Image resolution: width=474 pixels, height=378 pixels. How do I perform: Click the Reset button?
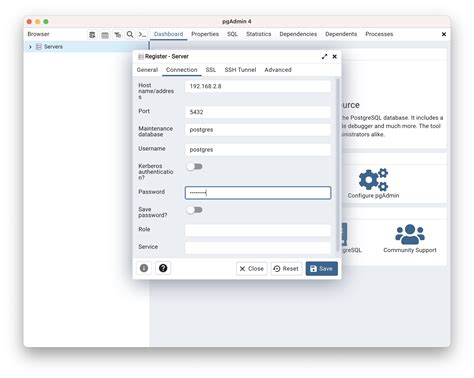[x=286, y=269]
